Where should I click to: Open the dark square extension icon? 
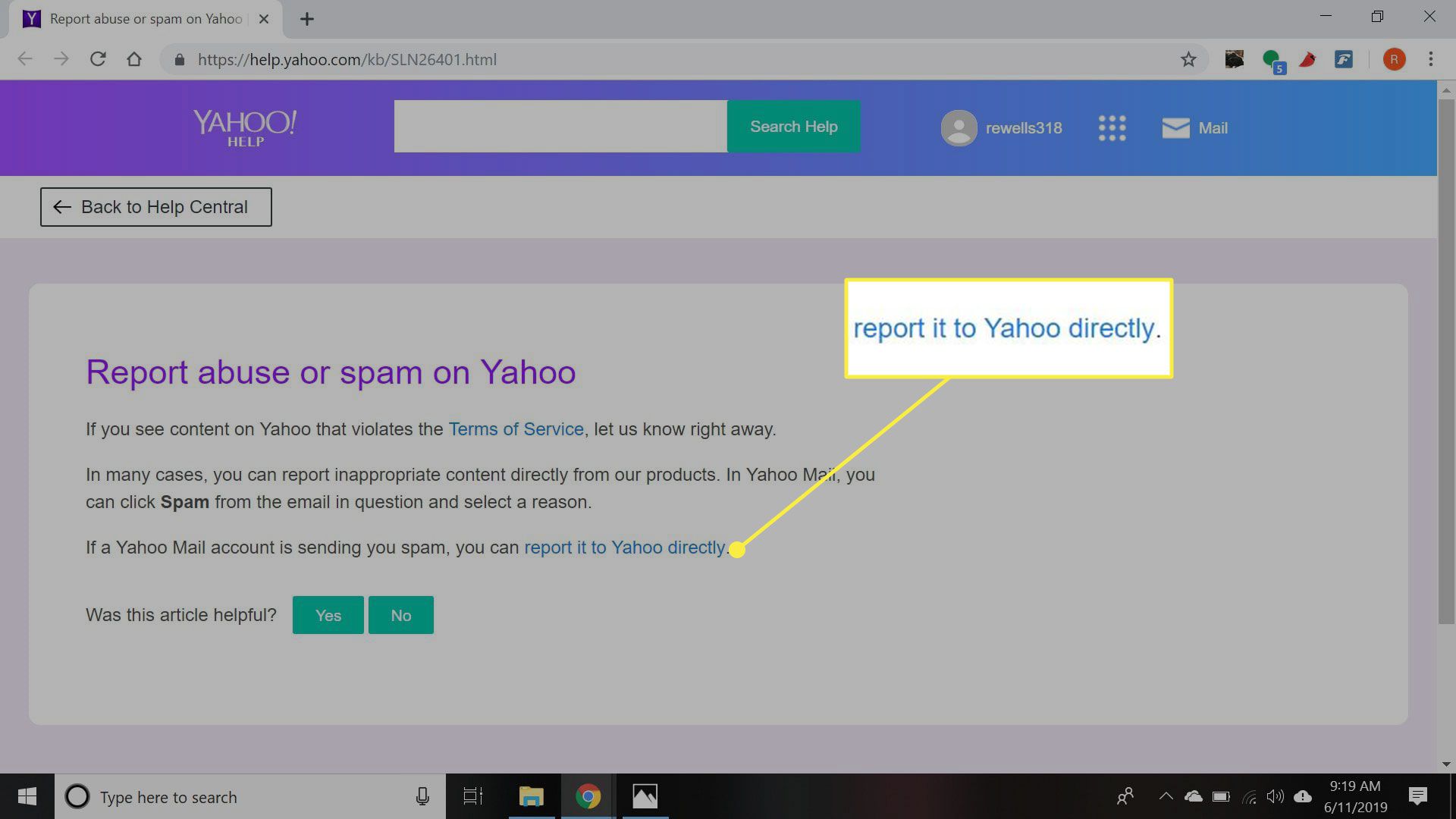point(1235,59)
